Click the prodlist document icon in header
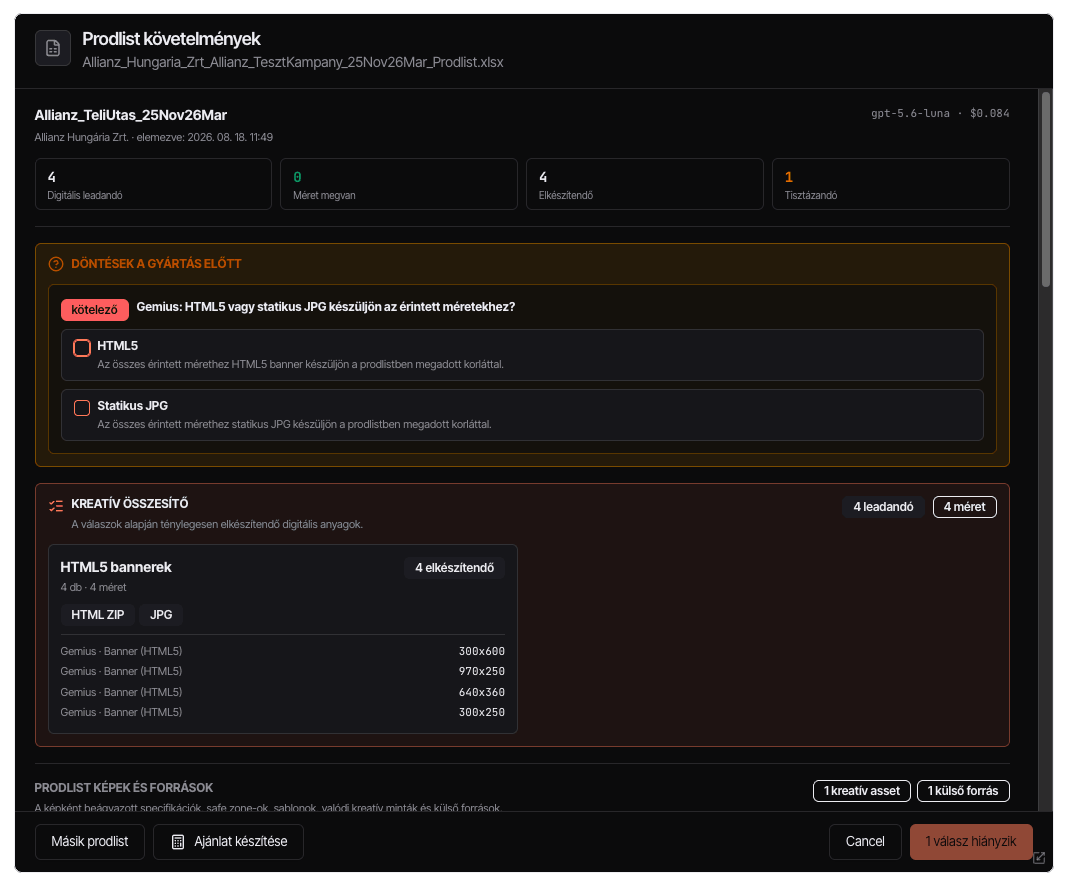 point(52,48)
